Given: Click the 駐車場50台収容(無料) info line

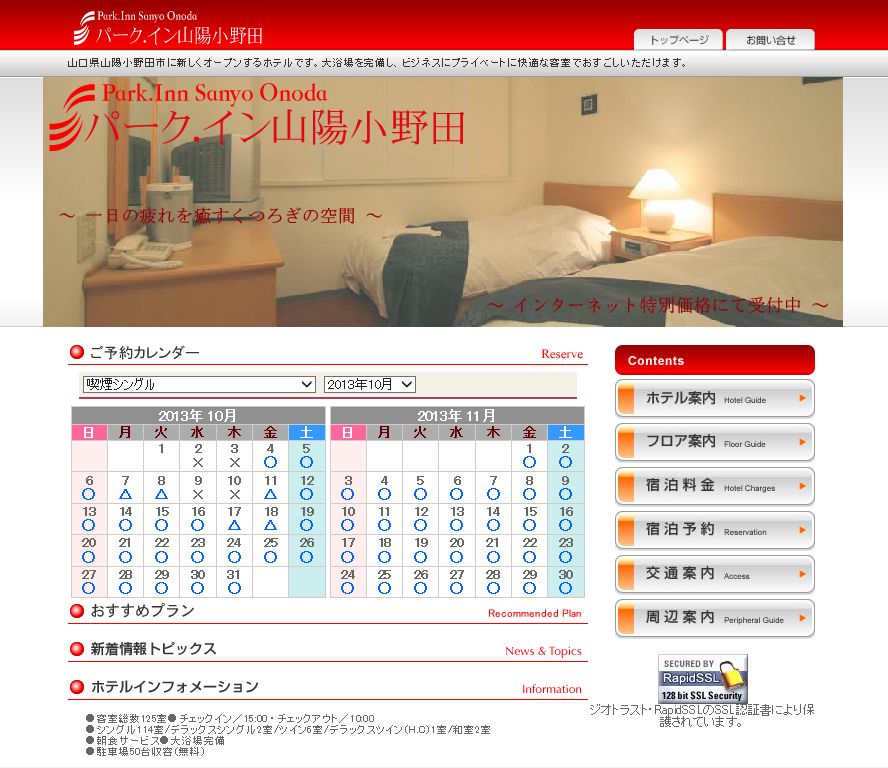Looking at the screenshot, I should tap(150, 752).
